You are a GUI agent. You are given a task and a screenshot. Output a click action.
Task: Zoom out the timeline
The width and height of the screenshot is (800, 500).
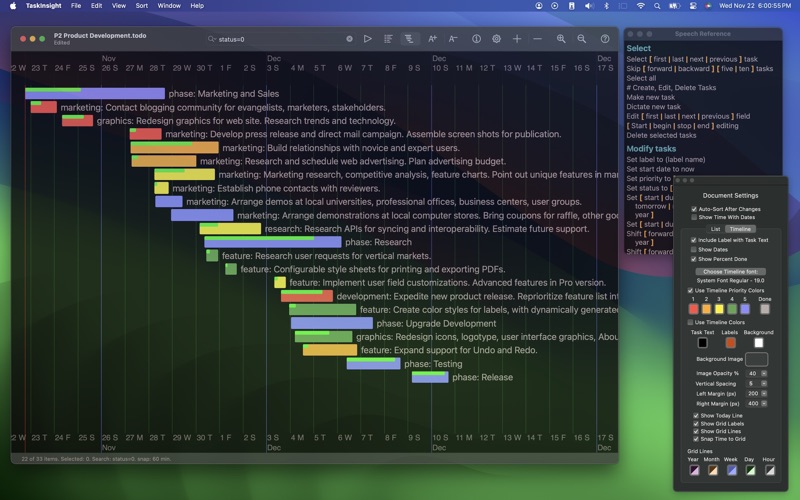pyautogui.click(x=581, y=39)
